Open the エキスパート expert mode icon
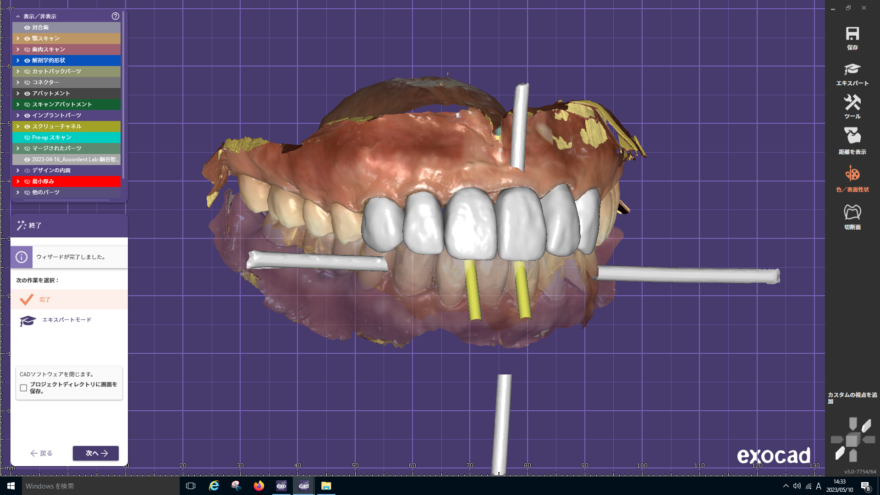880x495 pixels. point(852,70)
